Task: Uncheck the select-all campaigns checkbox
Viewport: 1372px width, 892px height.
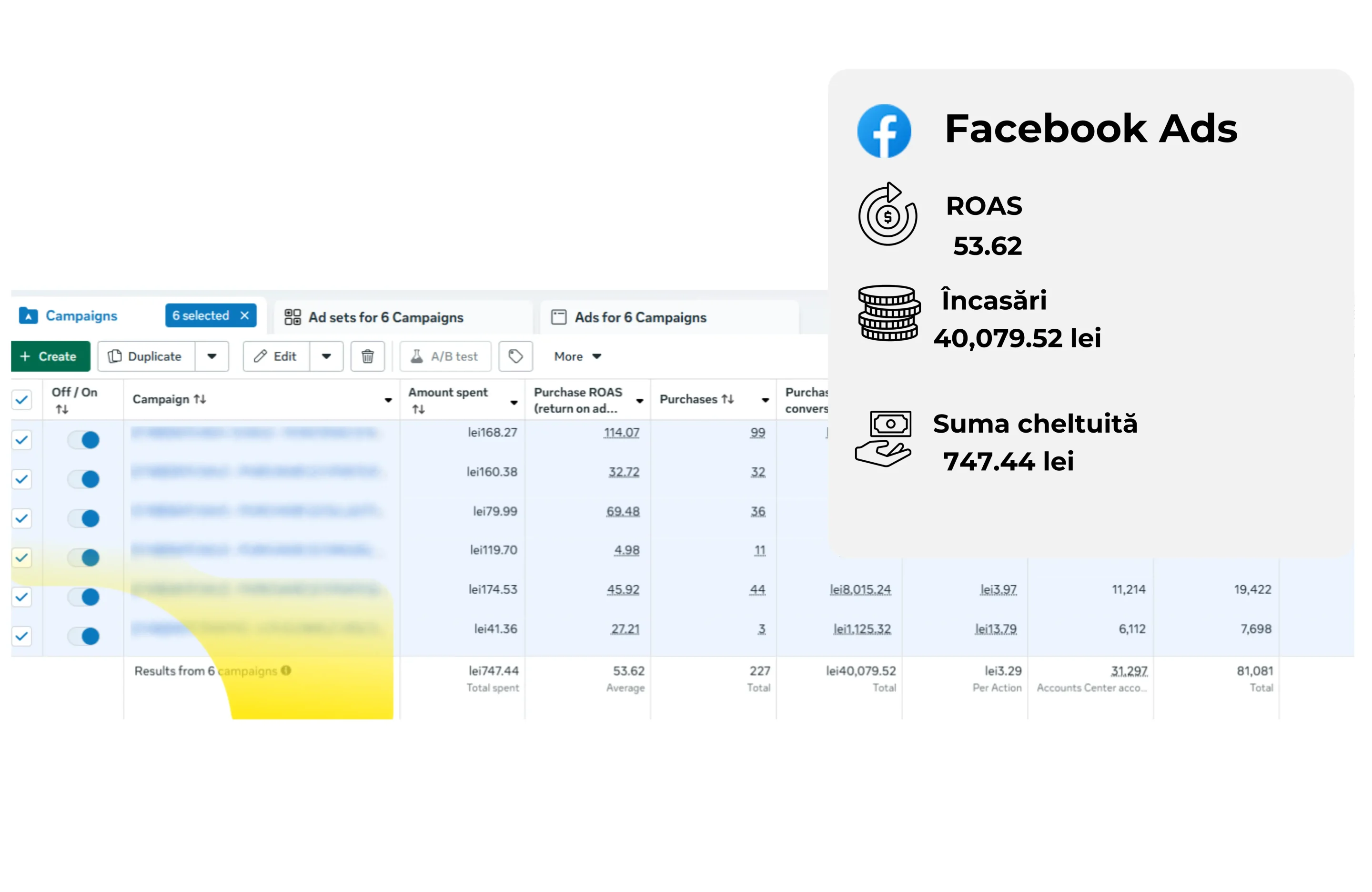Action: 22,400
